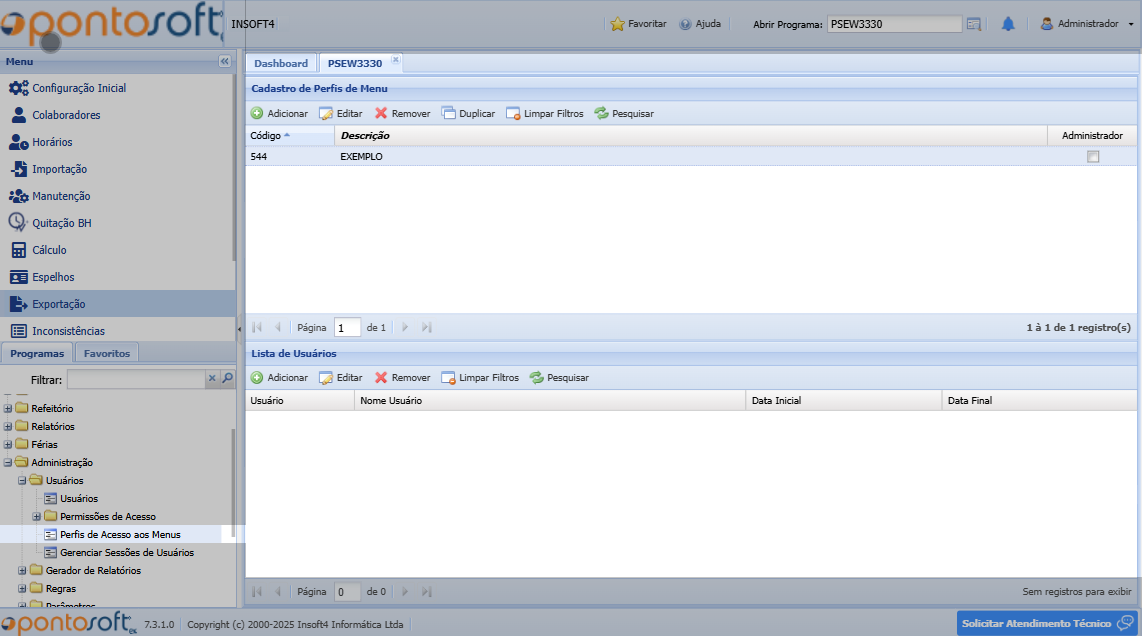Collapse the Administração folder in the tree
The width and height of the screenshot is (1142, 636).
[x=8, y=463]
